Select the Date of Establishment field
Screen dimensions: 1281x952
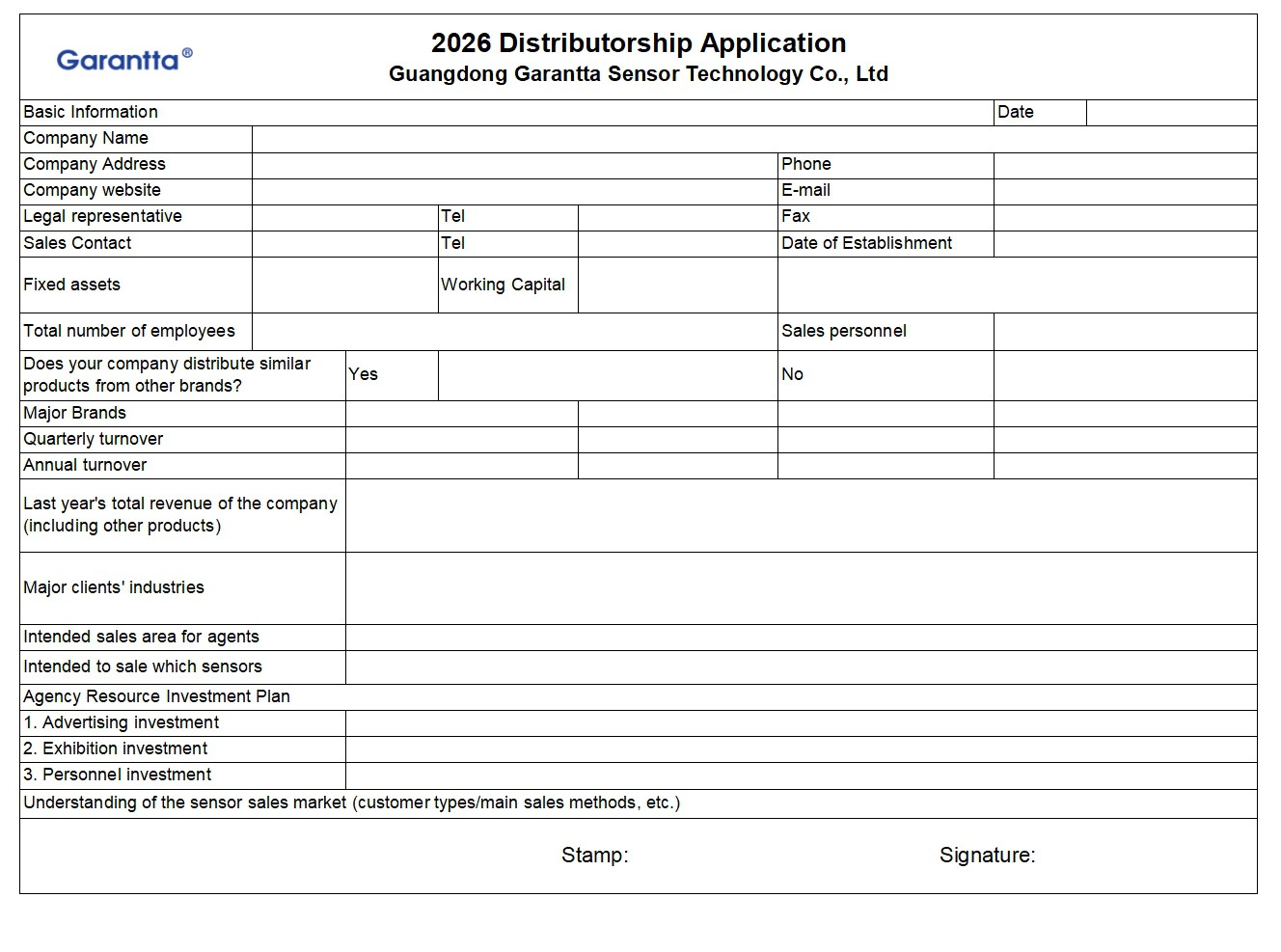[x=1125, y=243]
